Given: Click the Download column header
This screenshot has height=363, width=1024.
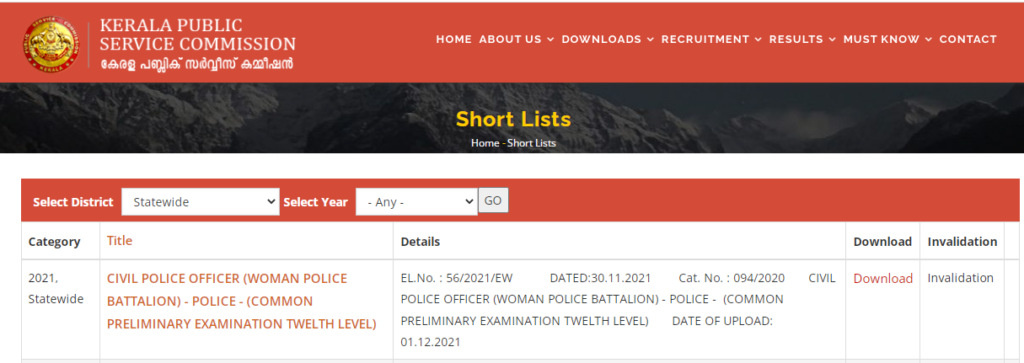Looking at the screenshot, I should coord(882,242).
